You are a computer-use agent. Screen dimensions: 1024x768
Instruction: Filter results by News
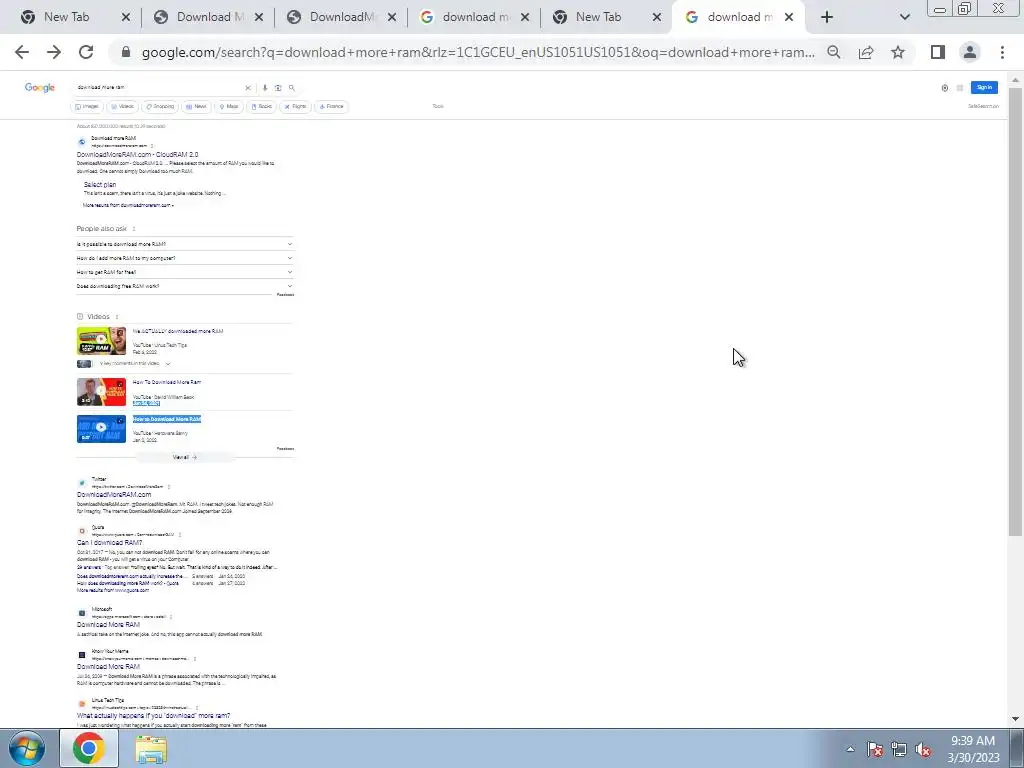[196, 106]
